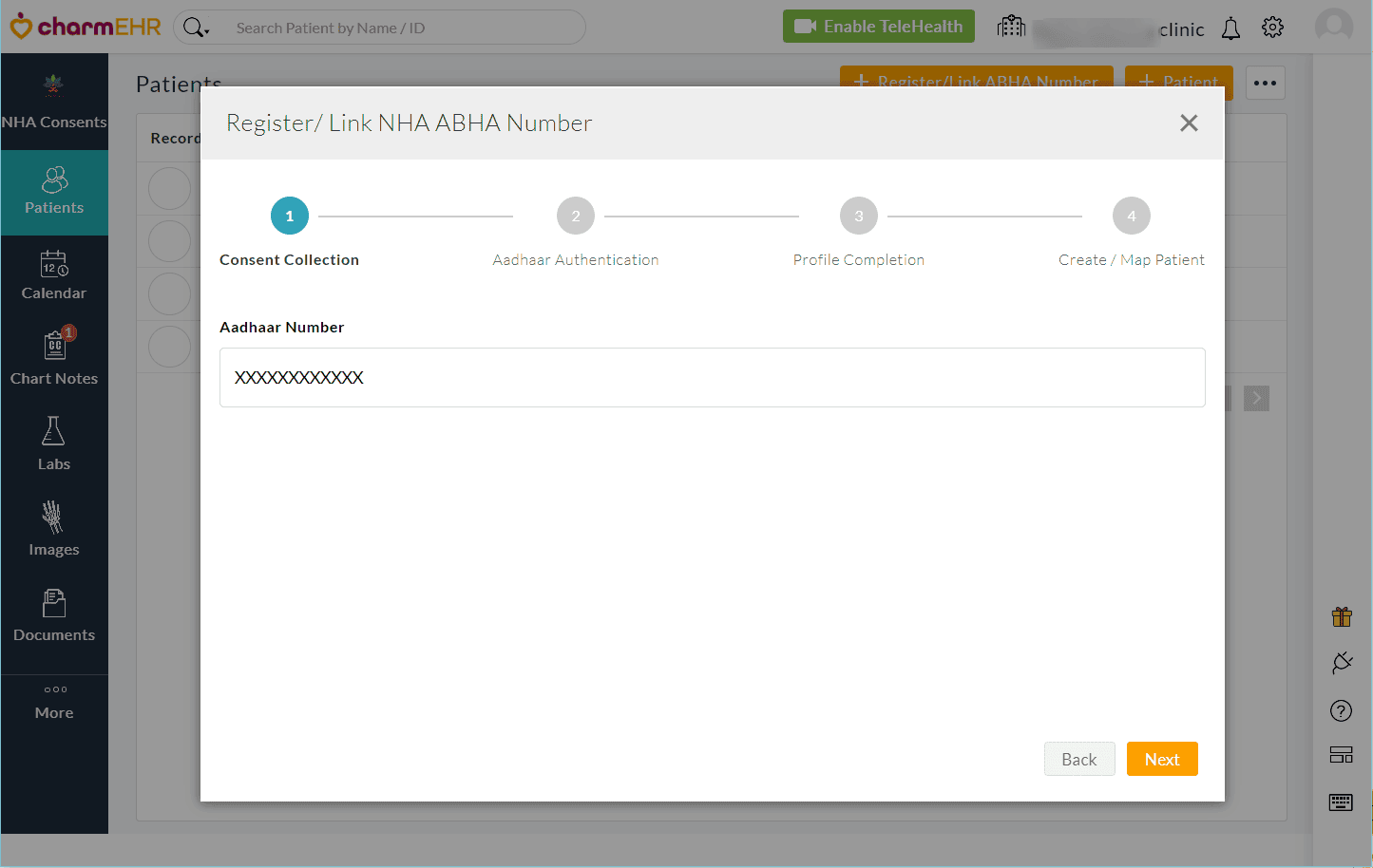
Task: Click inside the Aadhaar Number field
Action: (x=712, y=377)
